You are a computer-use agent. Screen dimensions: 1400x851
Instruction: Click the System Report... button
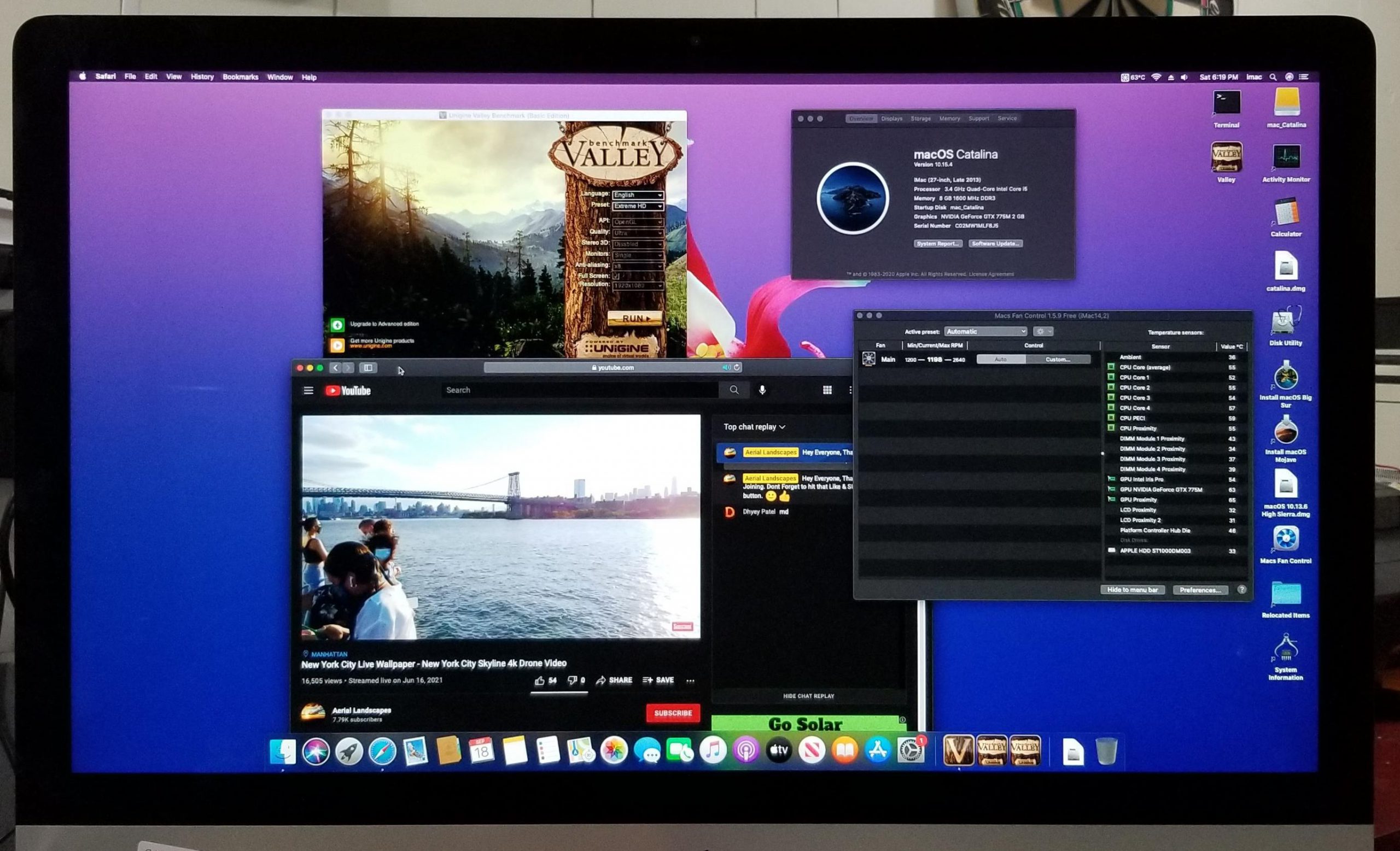tap(937, 244)
